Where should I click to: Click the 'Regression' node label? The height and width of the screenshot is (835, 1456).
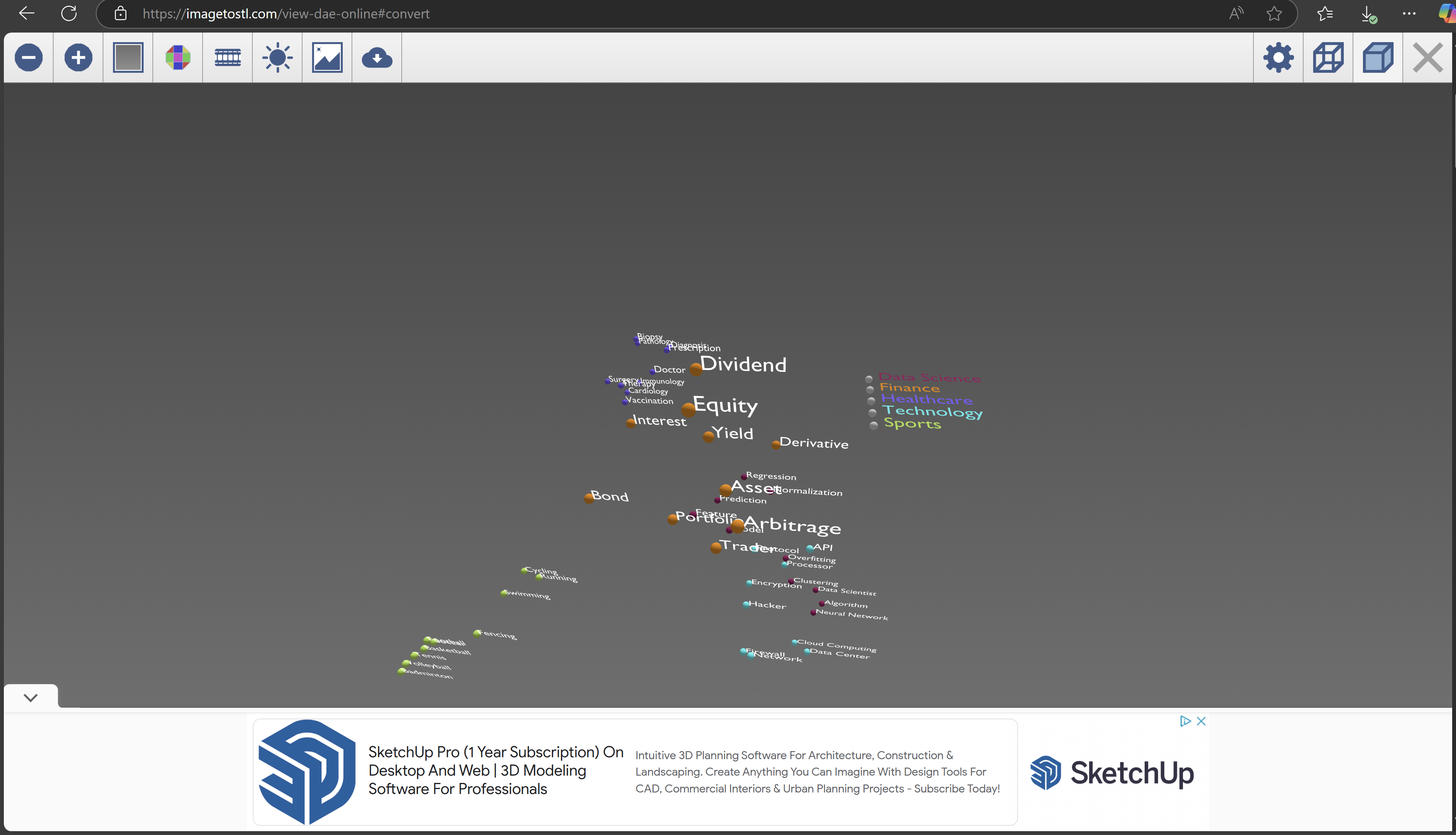[771, 476]
